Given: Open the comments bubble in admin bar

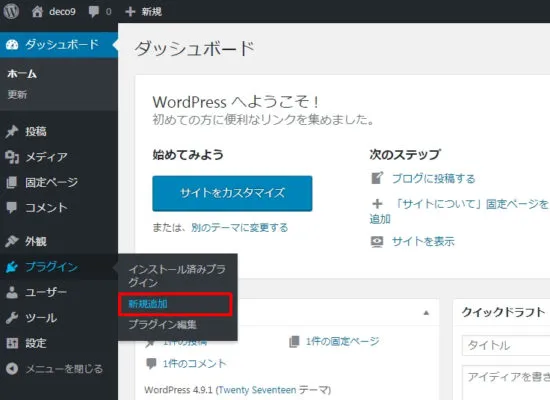Looking at the screenshot, I should pyautogui.click(x=94, y=12).
